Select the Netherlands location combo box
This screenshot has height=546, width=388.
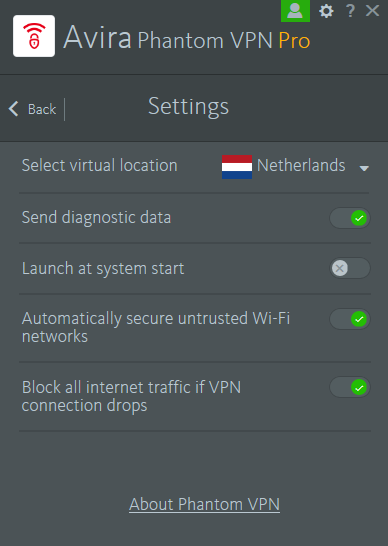click(295, 166)
